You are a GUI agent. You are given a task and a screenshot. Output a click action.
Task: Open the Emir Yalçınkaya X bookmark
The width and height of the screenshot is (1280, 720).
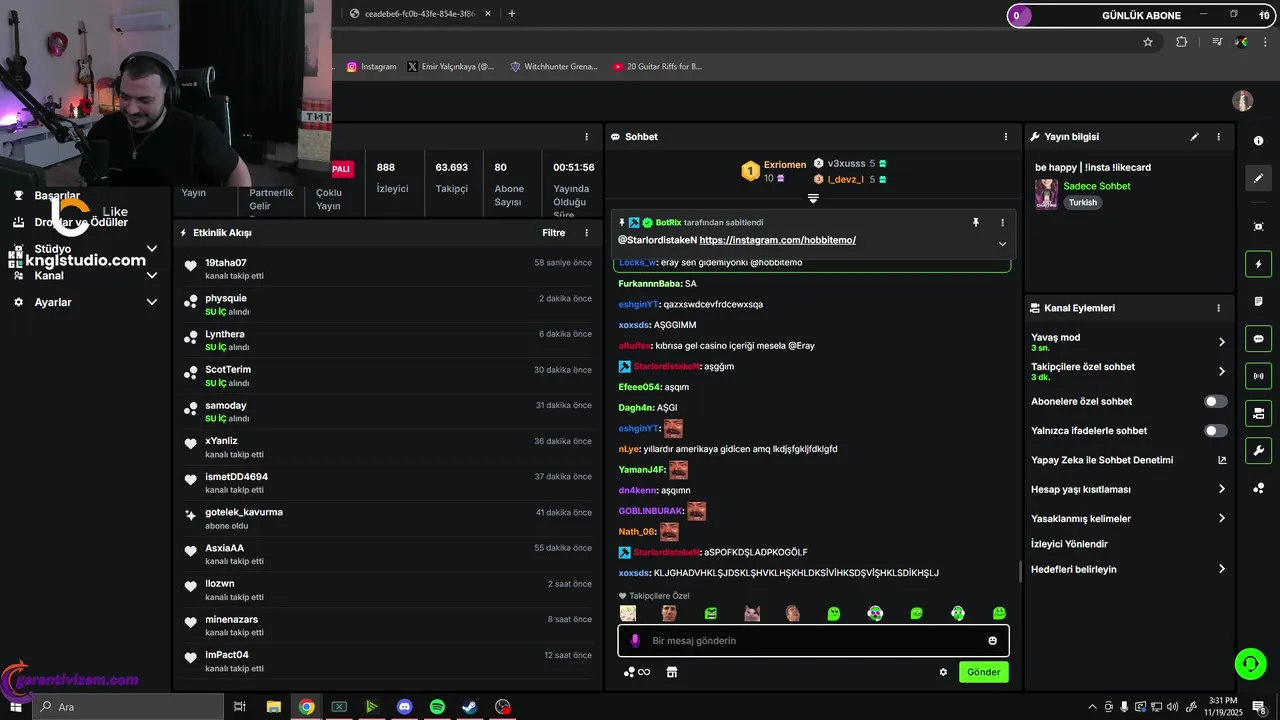tap(451, 67)
